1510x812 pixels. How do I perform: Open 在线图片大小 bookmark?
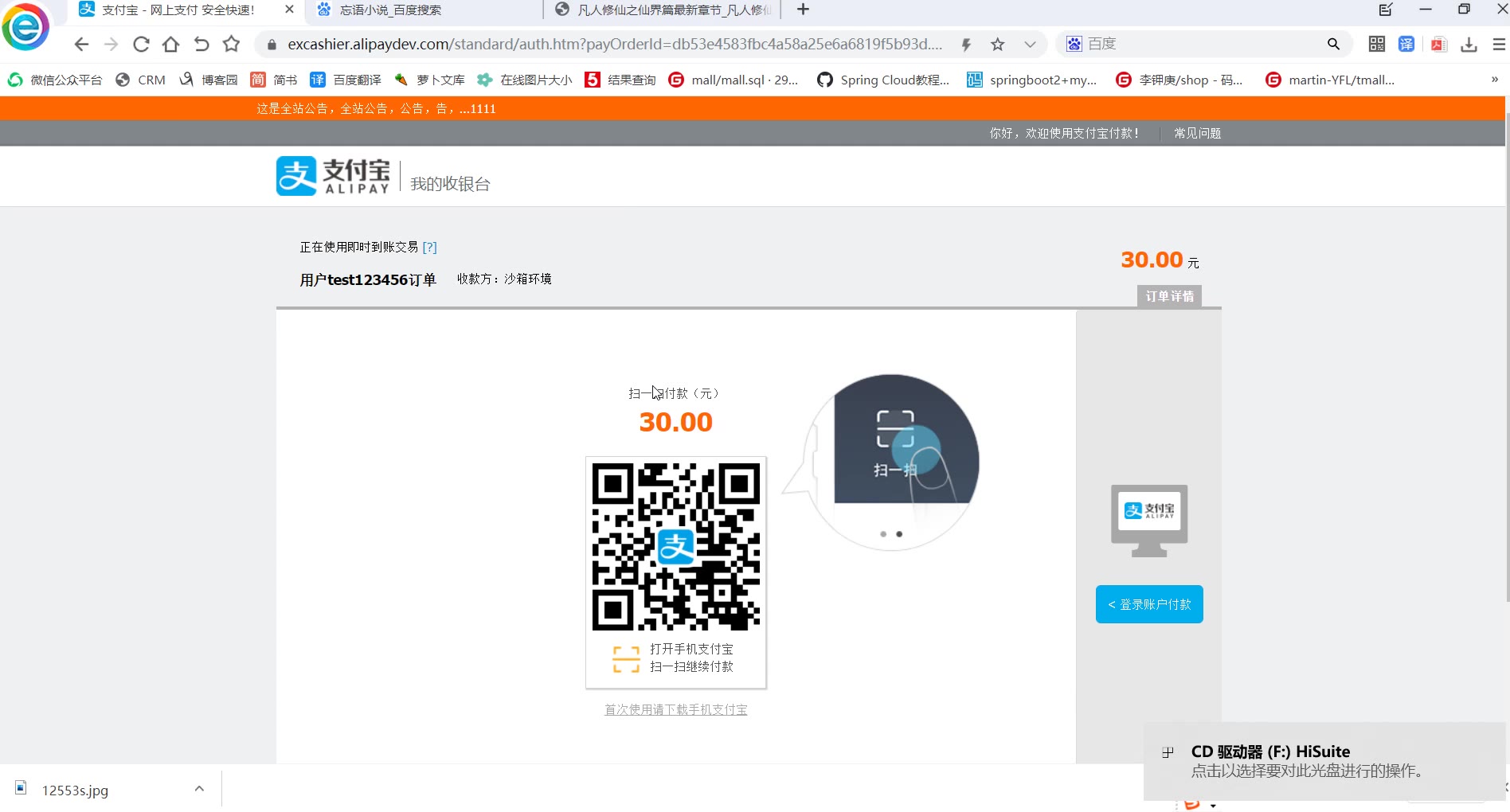(x=524, y=80)
